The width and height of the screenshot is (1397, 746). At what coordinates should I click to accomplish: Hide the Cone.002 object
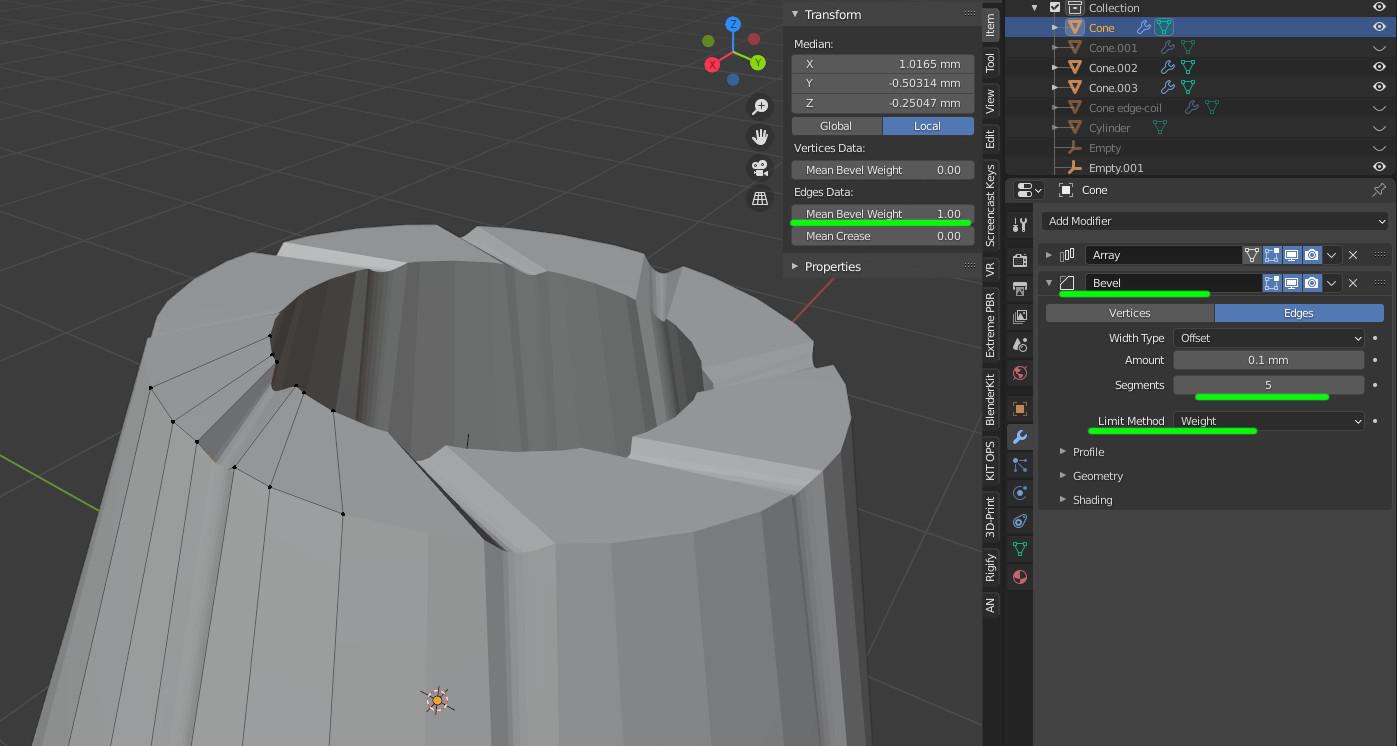(1379, 68)
